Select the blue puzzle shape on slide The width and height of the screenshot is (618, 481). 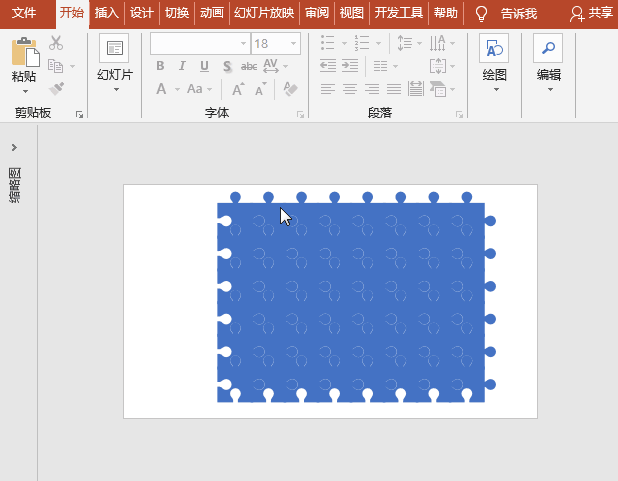coord(351,302)
